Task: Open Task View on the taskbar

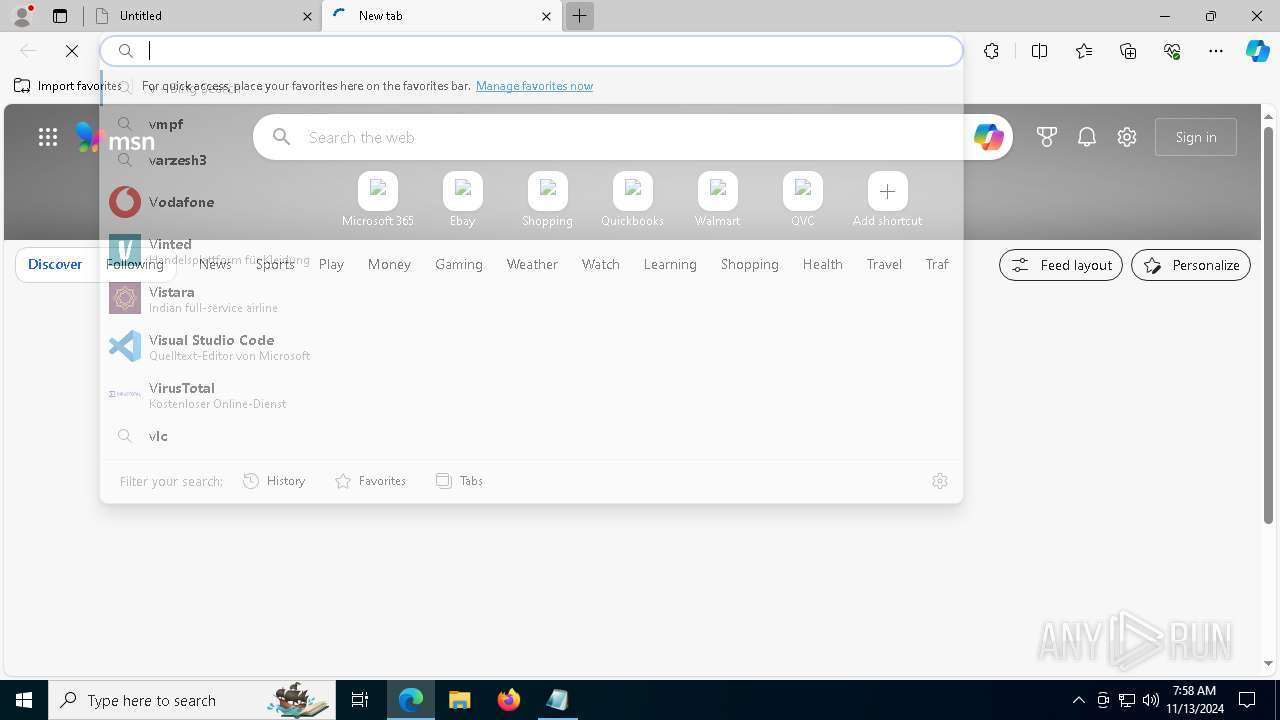Action: [360, 700]
